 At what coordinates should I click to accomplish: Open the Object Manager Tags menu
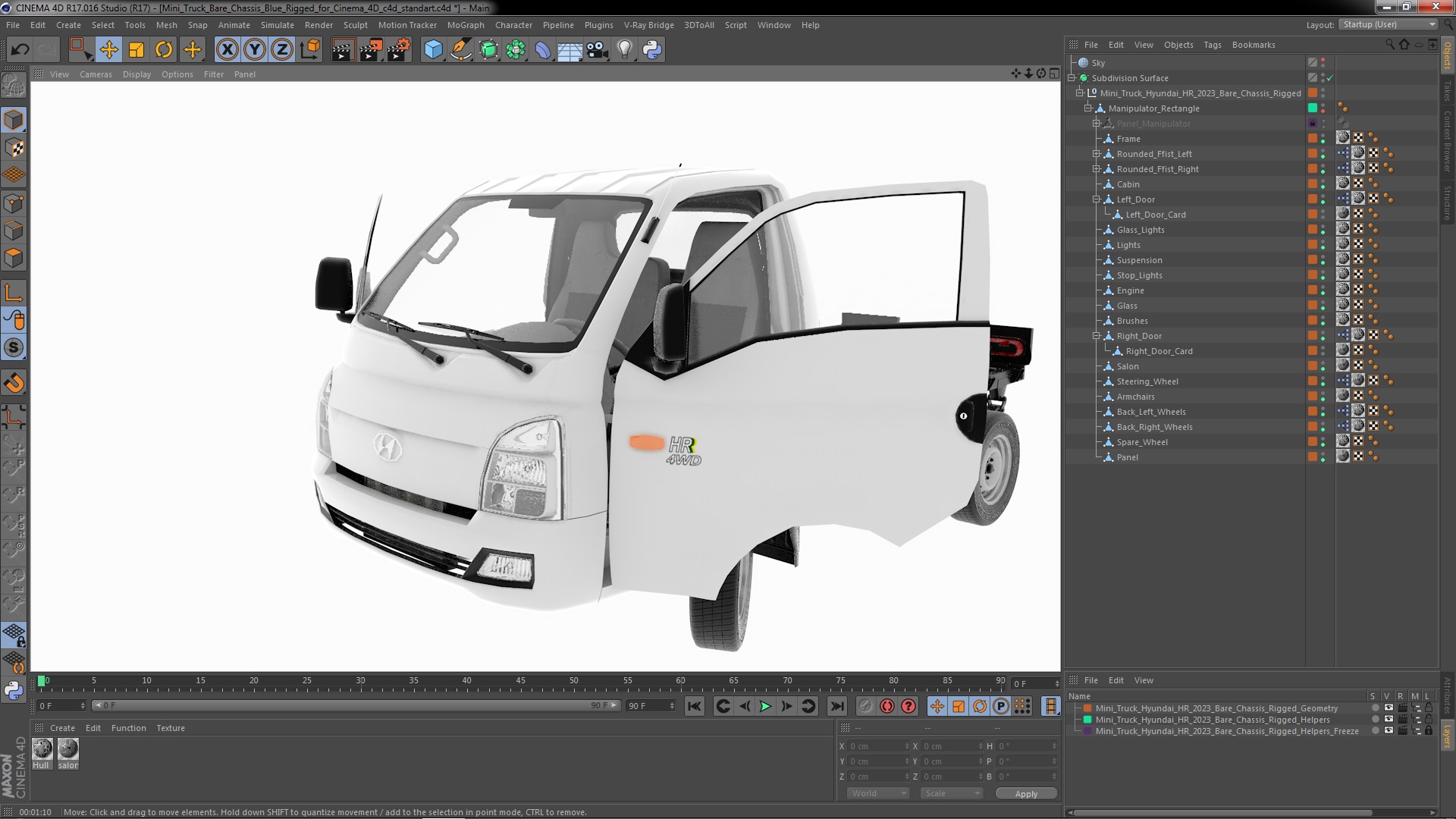tap(1213, 45)
